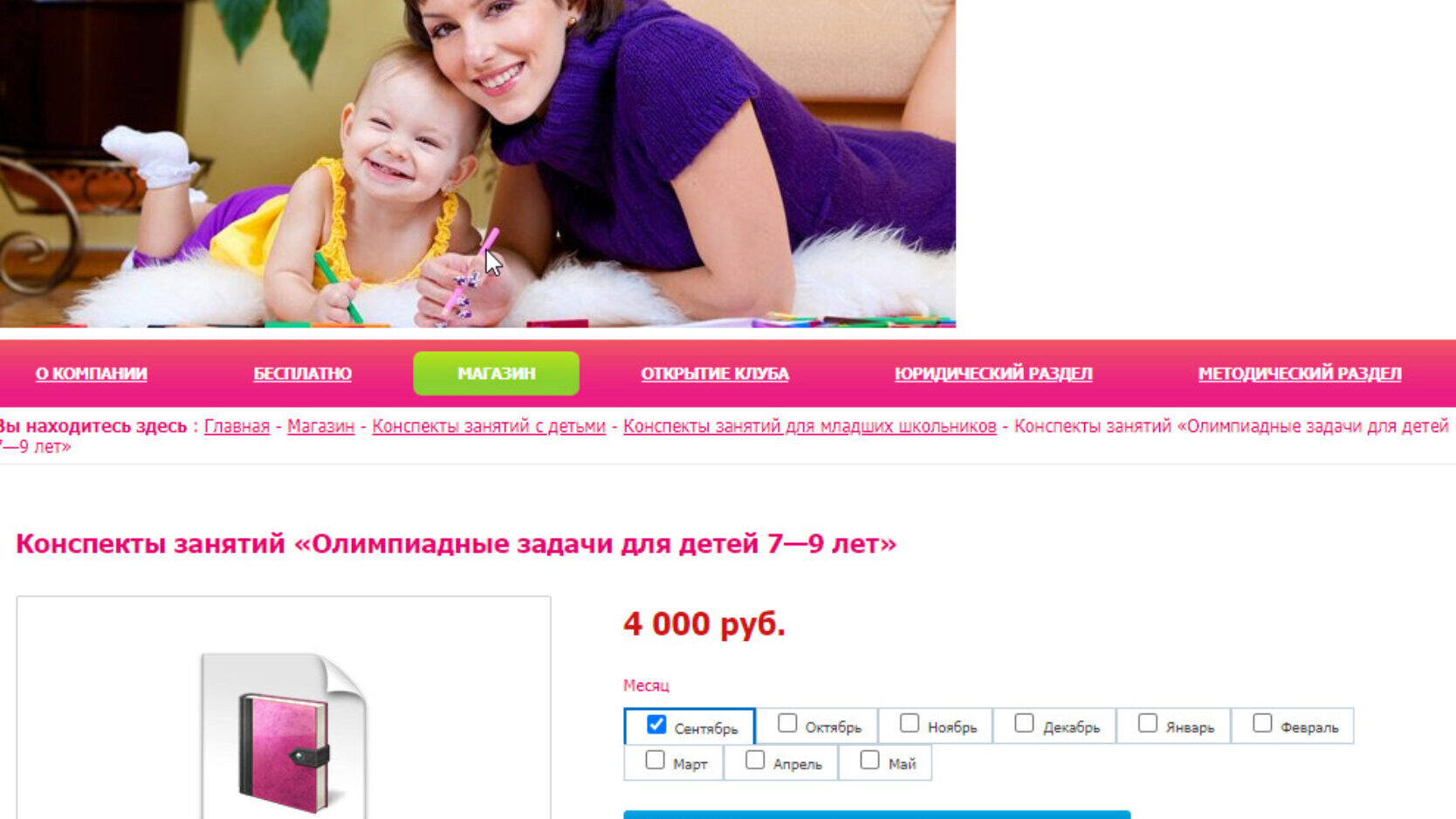Uncheck the Сентябрь month checkbox
The image size is (1456, 819).
click(656, 725)
